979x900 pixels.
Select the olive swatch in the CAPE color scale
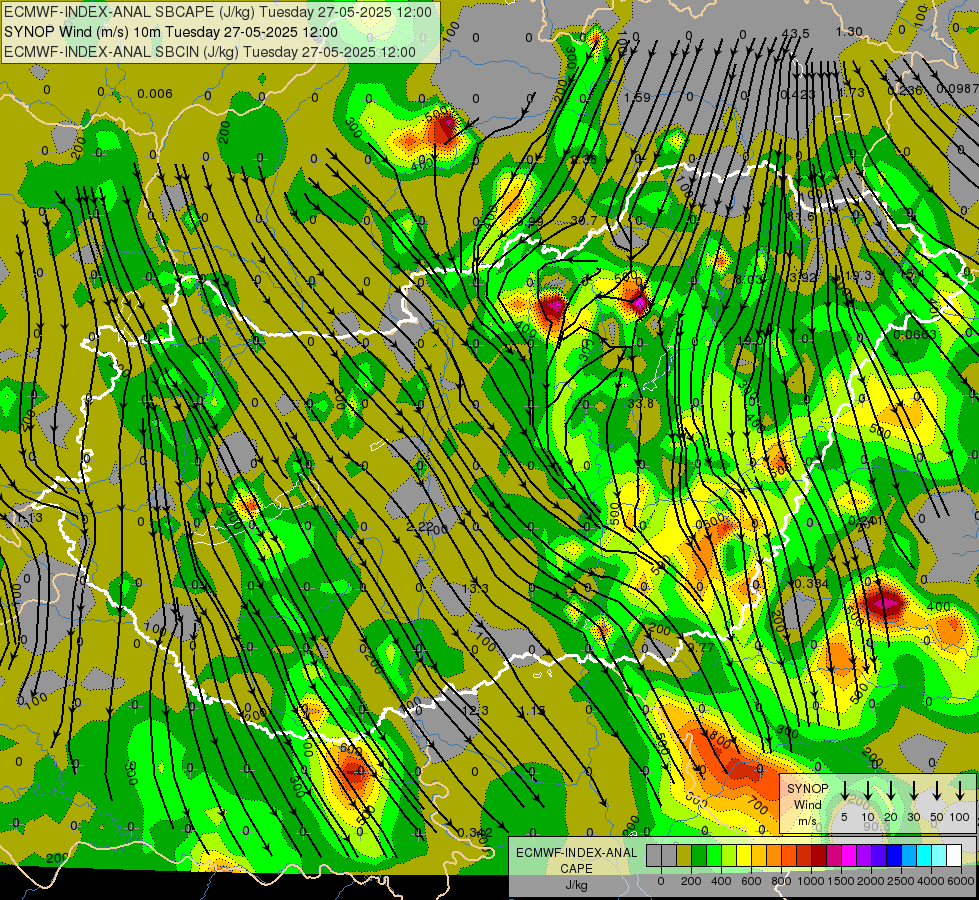[684, 855]
